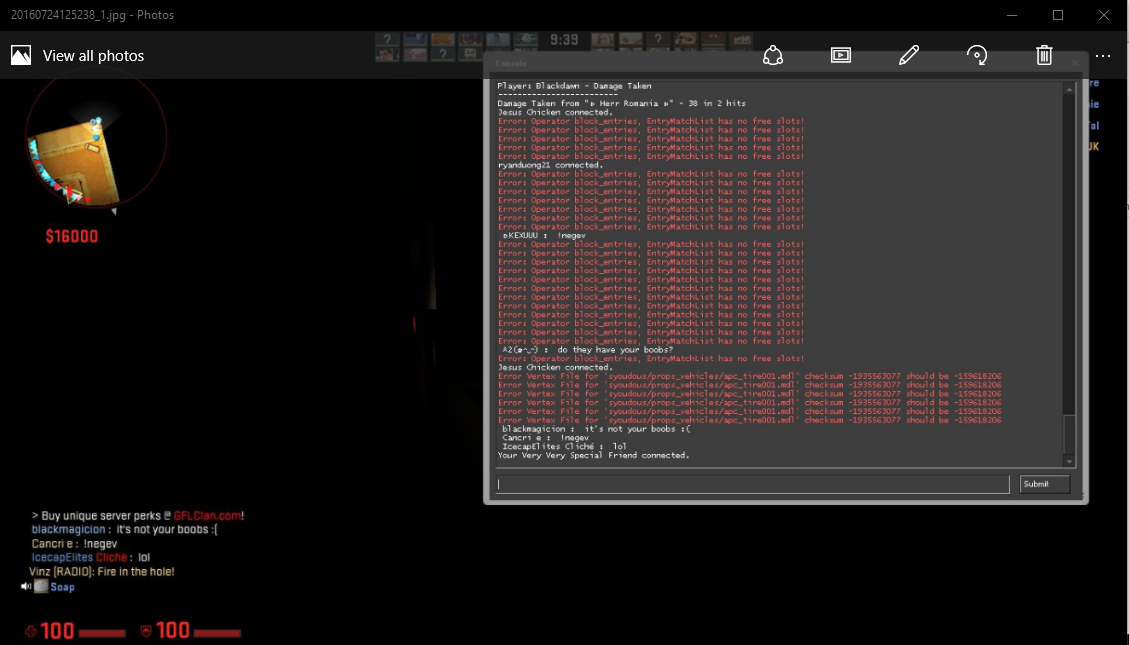Image resolution: width=1129 pixels, height=645 pixels.
Task: Click "Vinz (RADIO): Fire in the hole!" chat line
Action: tap(102, 572)
